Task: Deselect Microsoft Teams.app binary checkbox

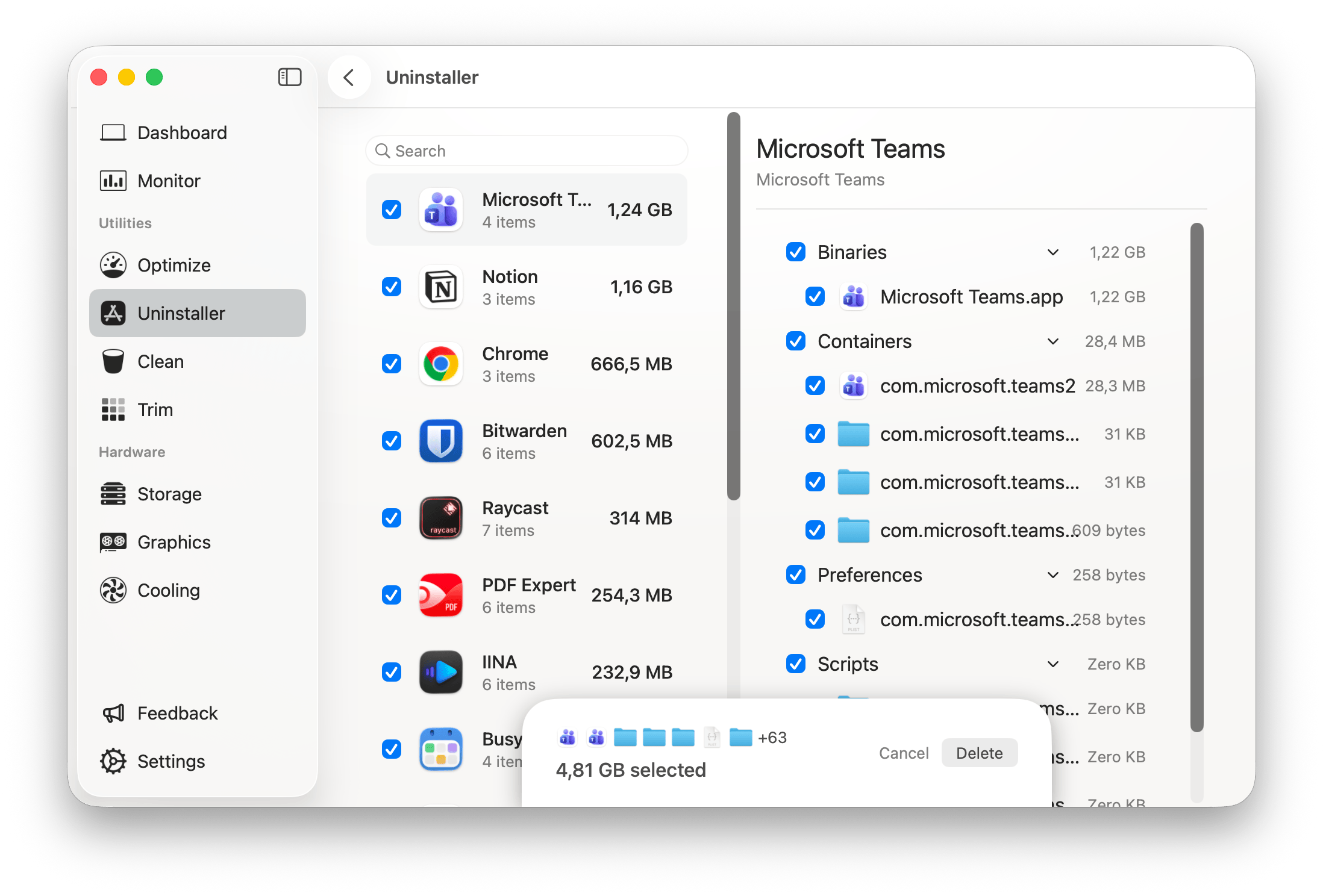Action: [x=815, y=296]
